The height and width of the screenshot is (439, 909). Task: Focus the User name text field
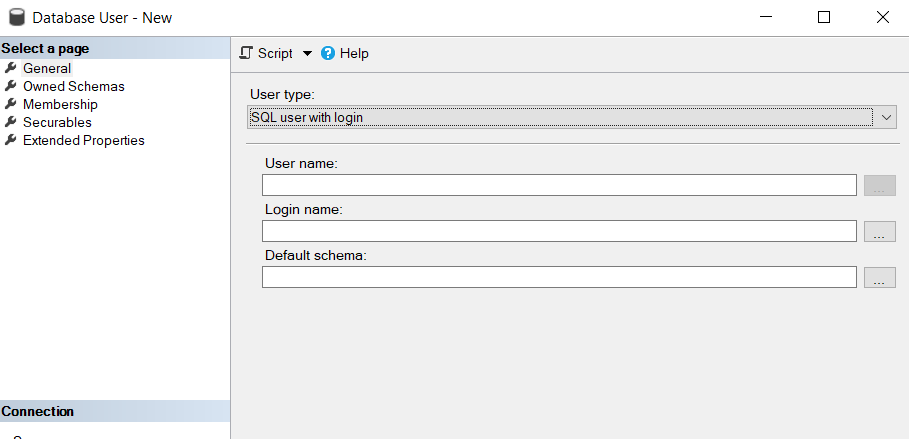click(x=559, y=185)
